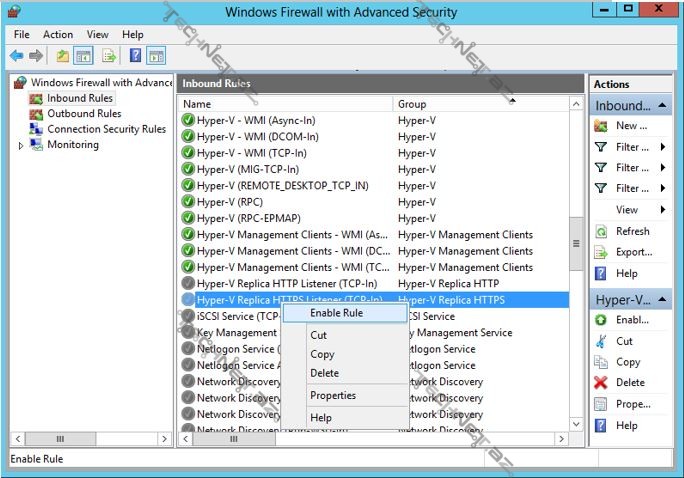Click the Back arrow toolbar icon

[x=17, y=55]
